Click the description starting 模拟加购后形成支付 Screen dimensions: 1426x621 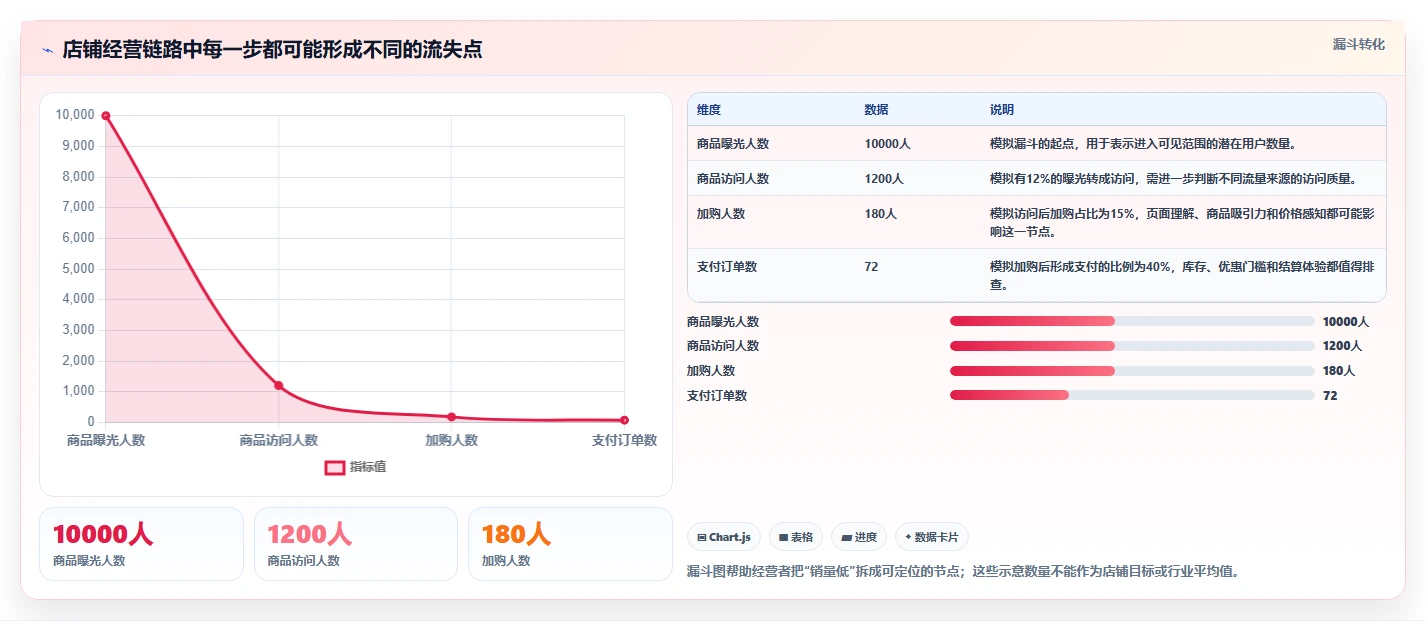click(x=1182, y=276)
